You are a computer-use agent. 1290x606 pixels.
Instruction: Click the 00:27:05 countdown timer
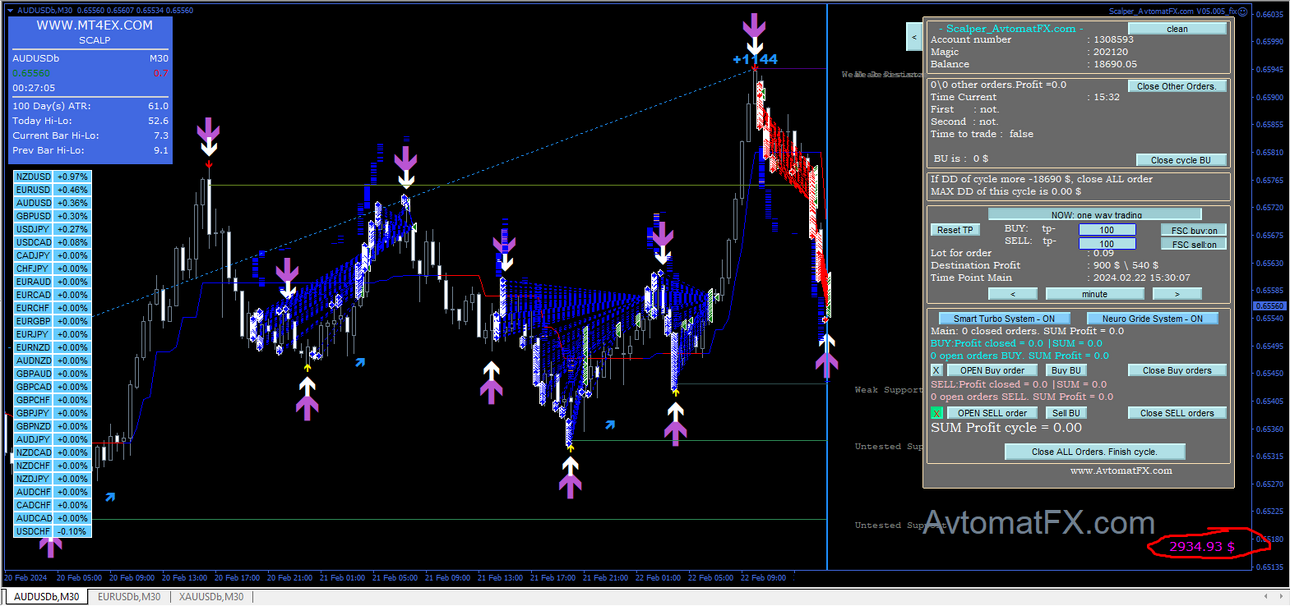[33, 88]
